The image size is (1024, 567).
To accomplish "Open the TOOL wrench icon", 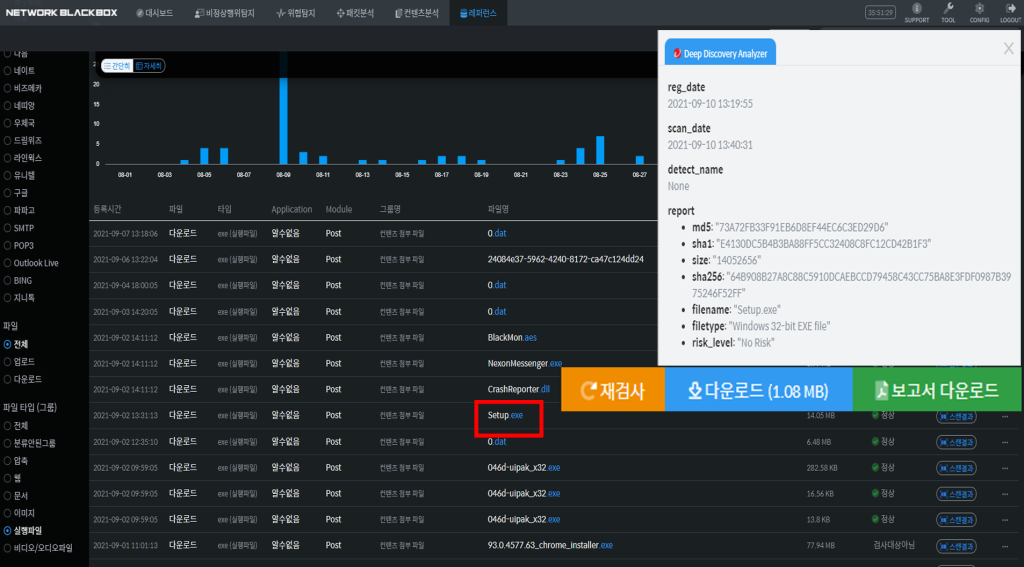I will coord(948,12).
